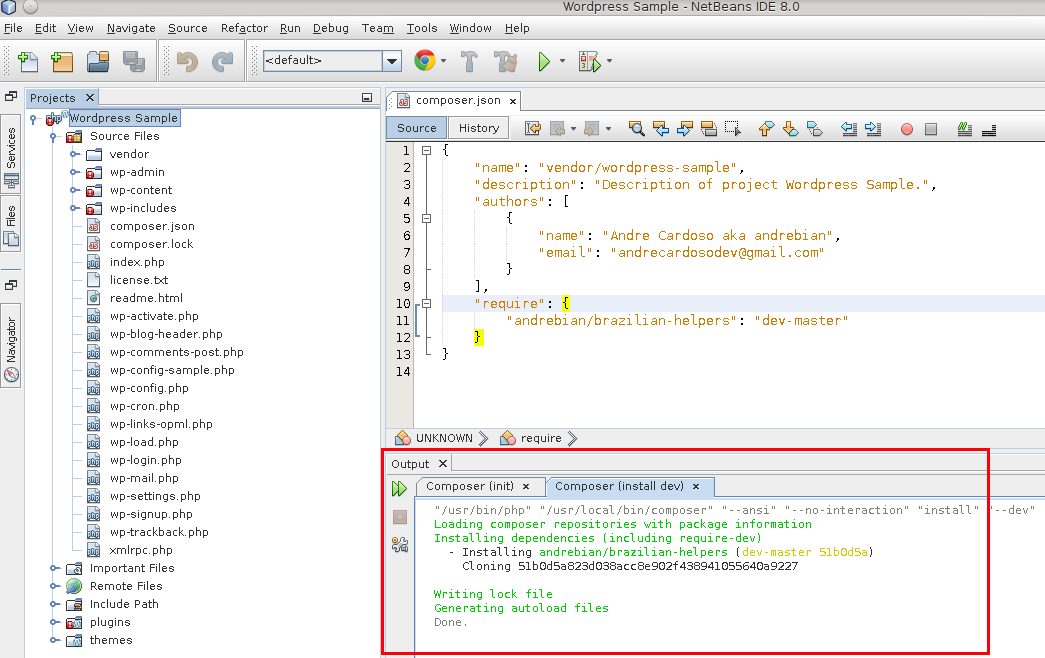
Task: Click the Clean and Build Project icon
Action: click(506, 61)
